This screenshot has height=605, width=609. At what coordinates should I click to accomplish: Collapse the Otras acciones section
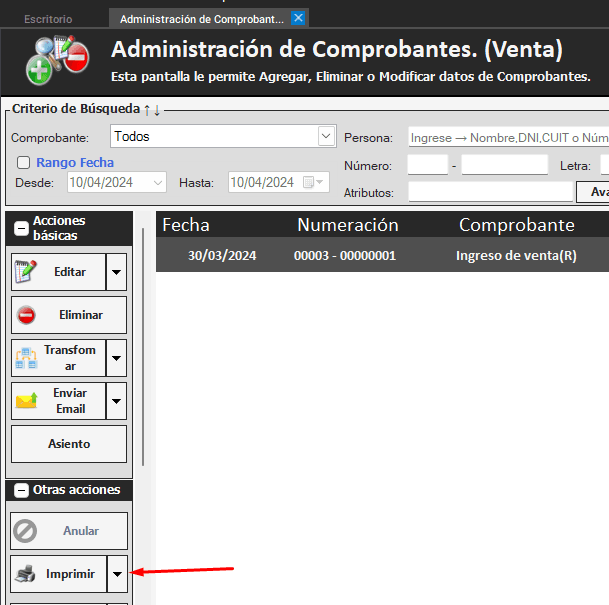pyautogui.click(x=20, y=490)
